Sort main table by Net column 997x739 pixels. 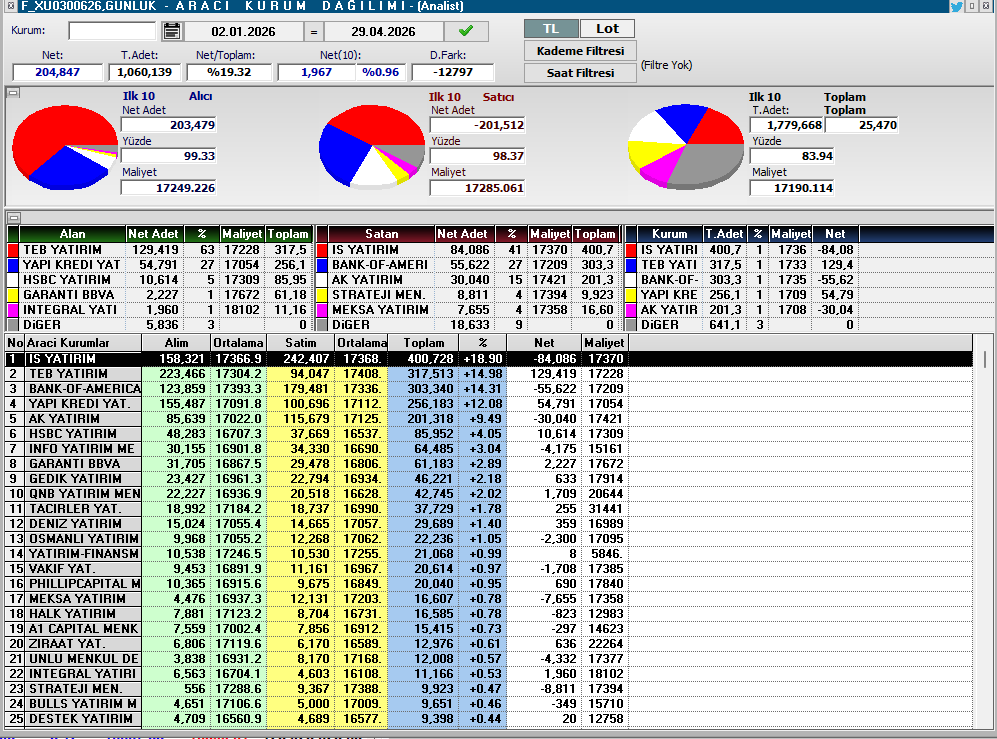(x=544, y=343)
